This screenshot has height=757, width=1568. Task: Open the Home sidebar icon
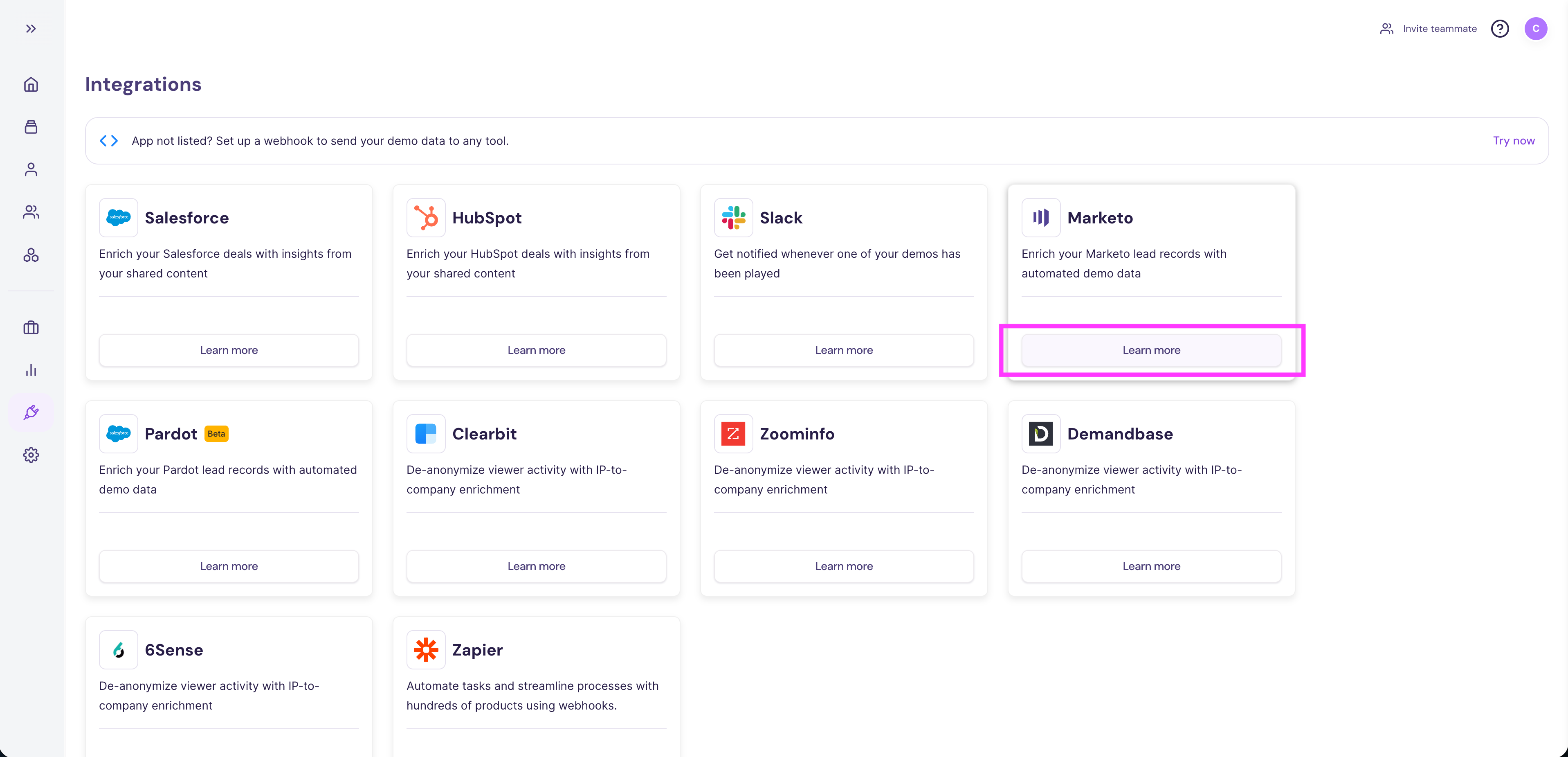coord(31,84)
